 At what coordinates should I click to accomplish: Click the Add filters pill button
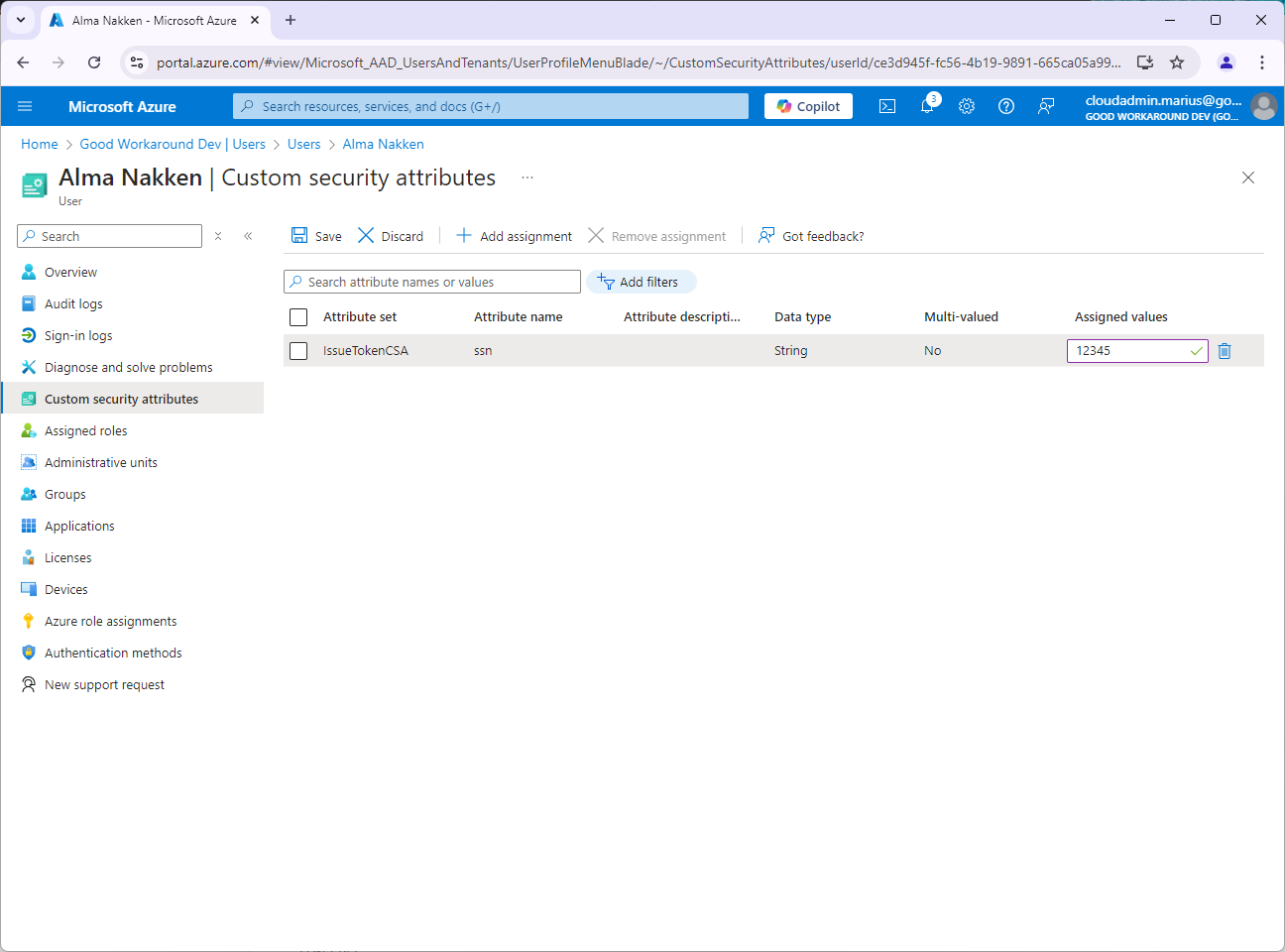(641, 282)
